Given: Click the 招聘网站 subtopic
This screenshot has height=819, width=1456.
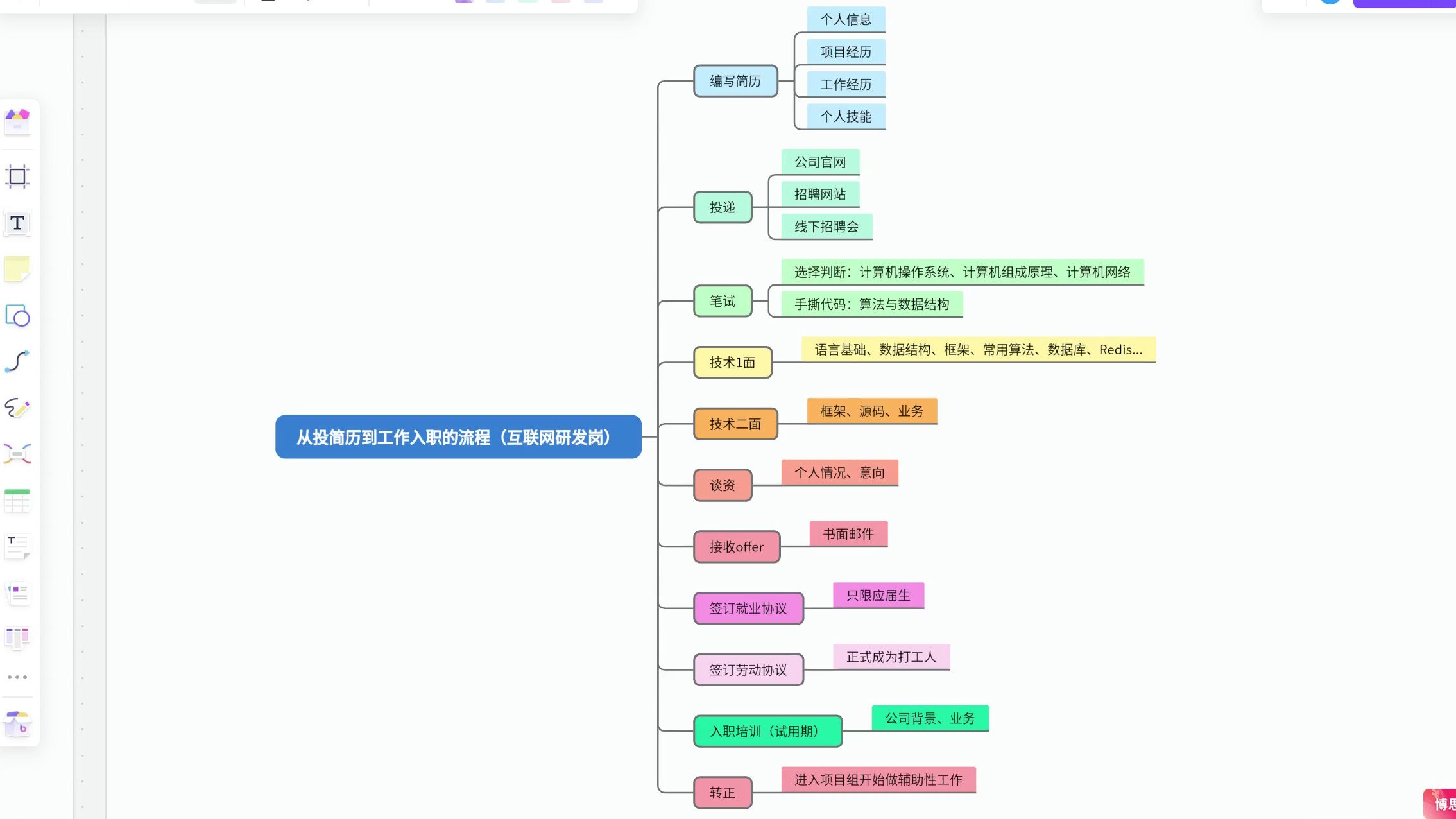Looking at the screenshot, I should [820, 194].
